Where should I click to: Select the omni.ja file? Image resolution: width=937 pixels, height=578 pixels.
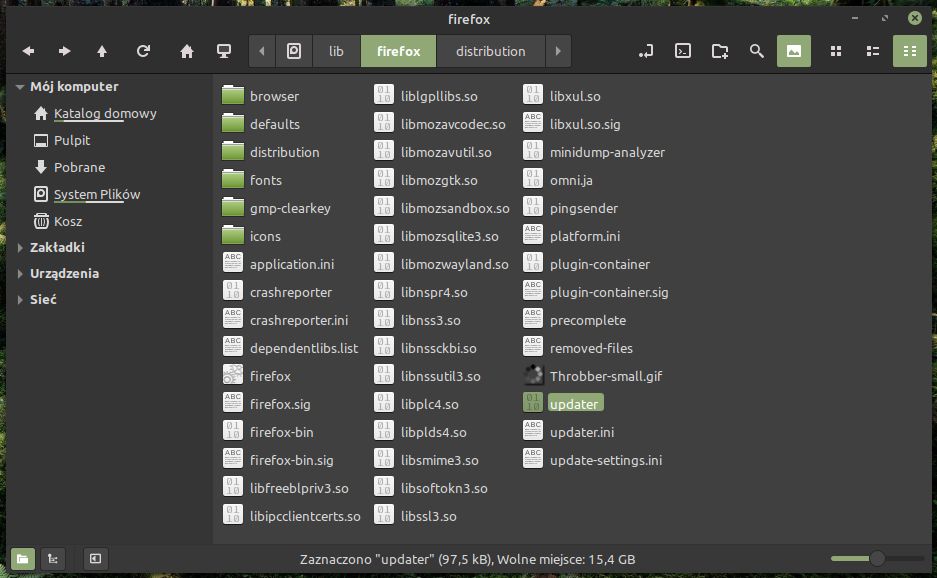coord(558,180)
